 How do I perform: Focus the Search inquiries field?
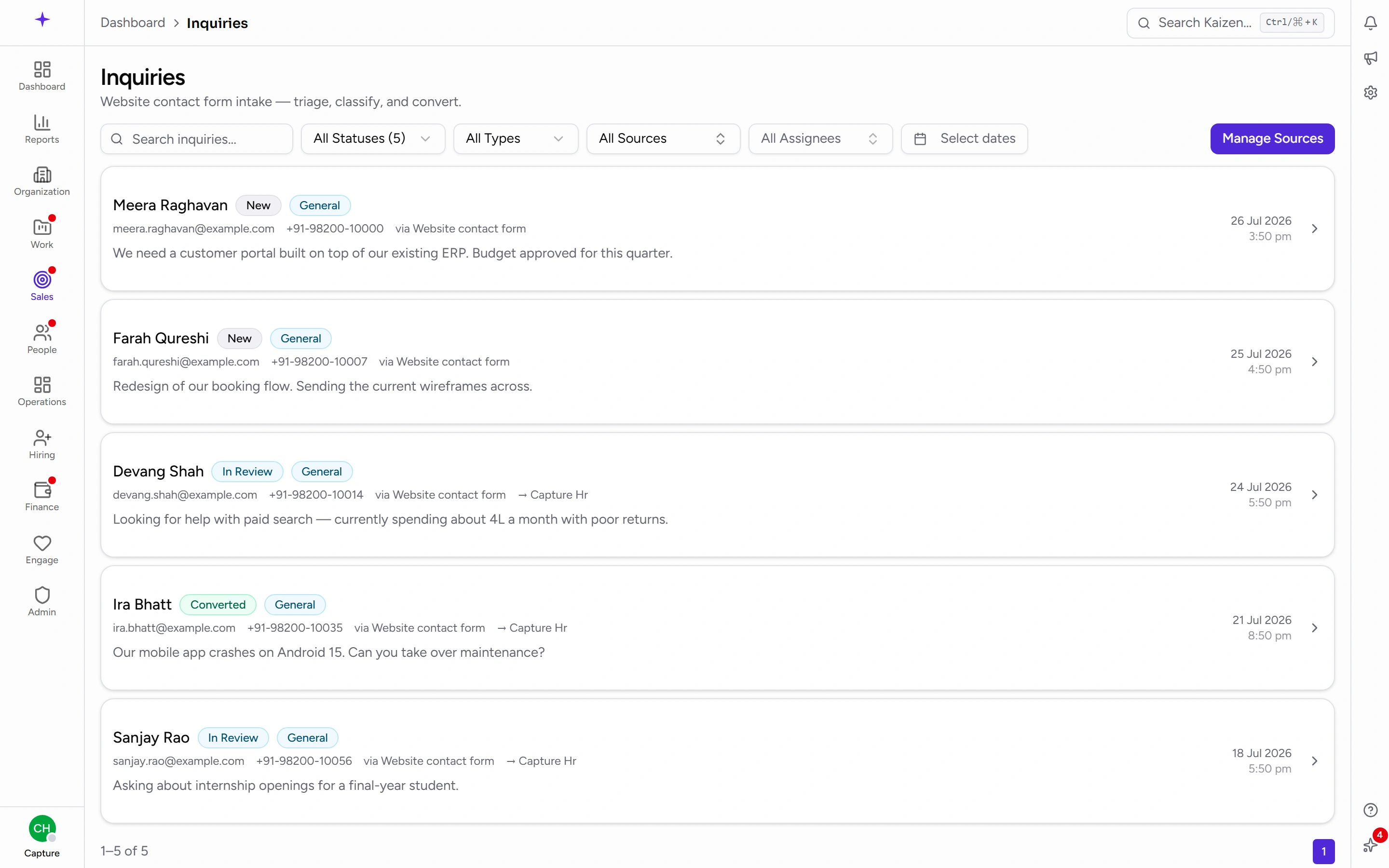click(x=196, y=139)
